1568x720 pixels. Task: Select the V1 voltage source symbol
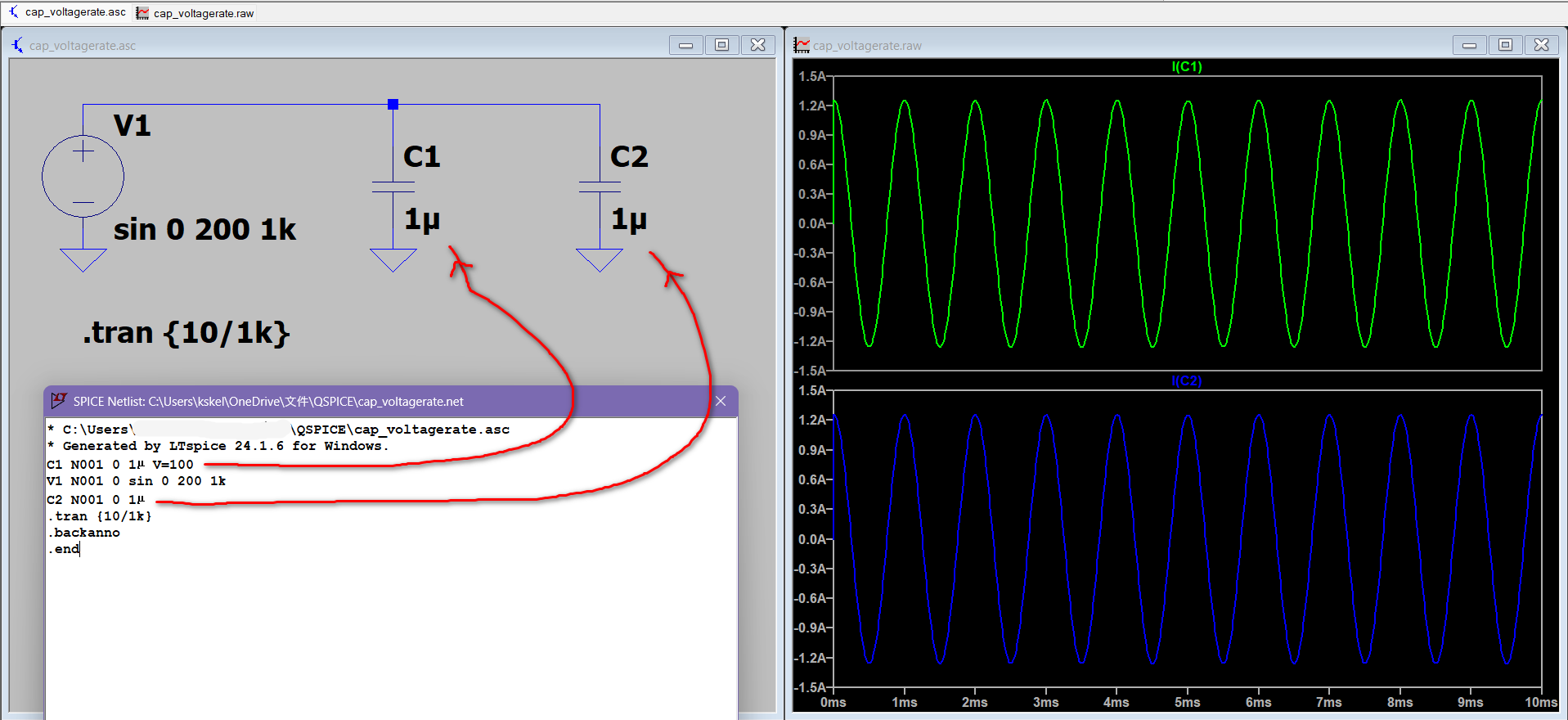[x=83, y=176]
